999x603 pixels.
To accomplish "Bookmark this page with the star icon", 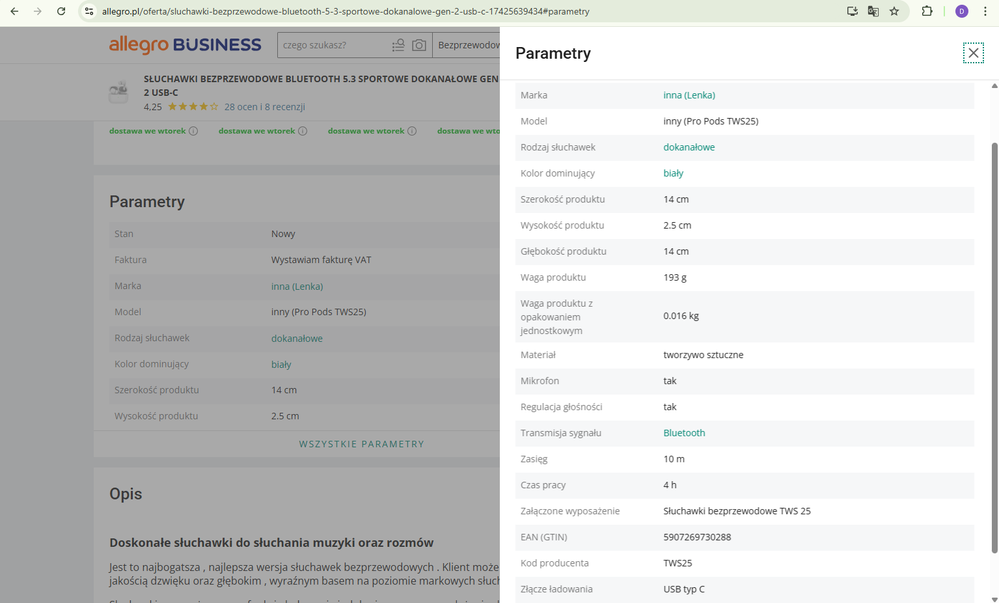I will click(894, 11).
